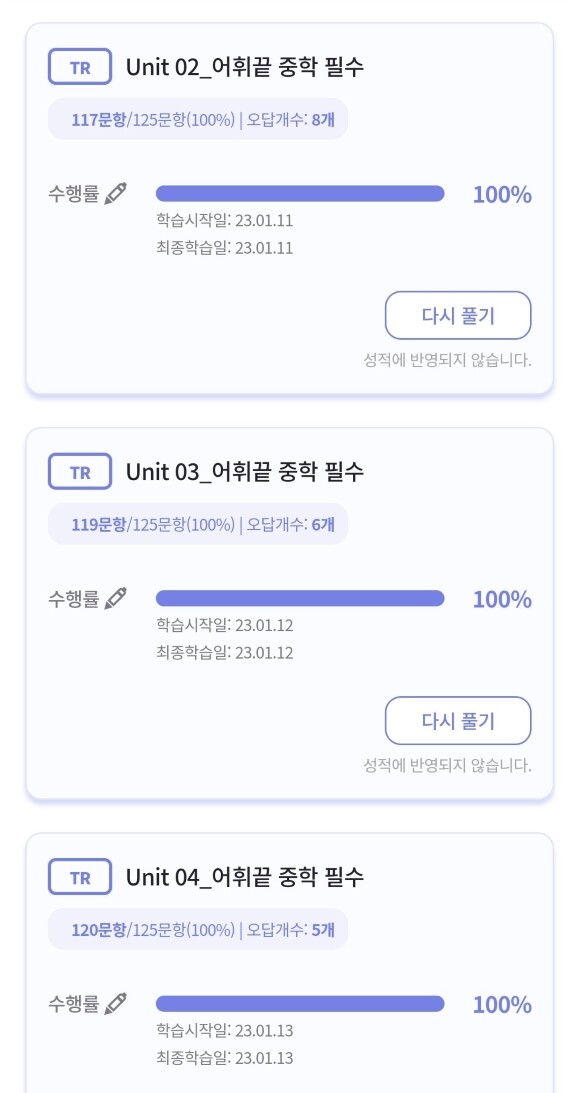Click the pencil icon in Unit 04 card

pos(116,1003)
